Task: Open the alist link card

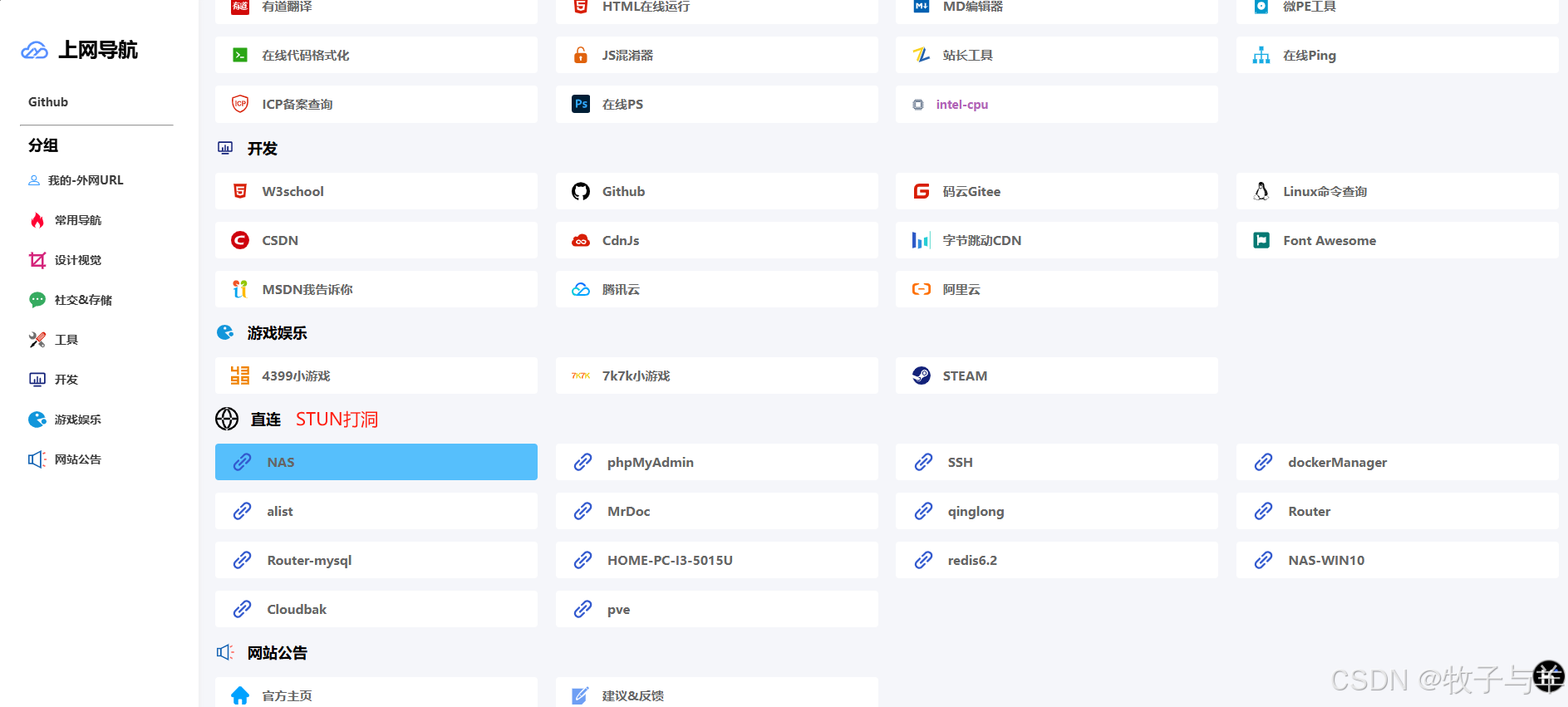Action: coord(376,511)
